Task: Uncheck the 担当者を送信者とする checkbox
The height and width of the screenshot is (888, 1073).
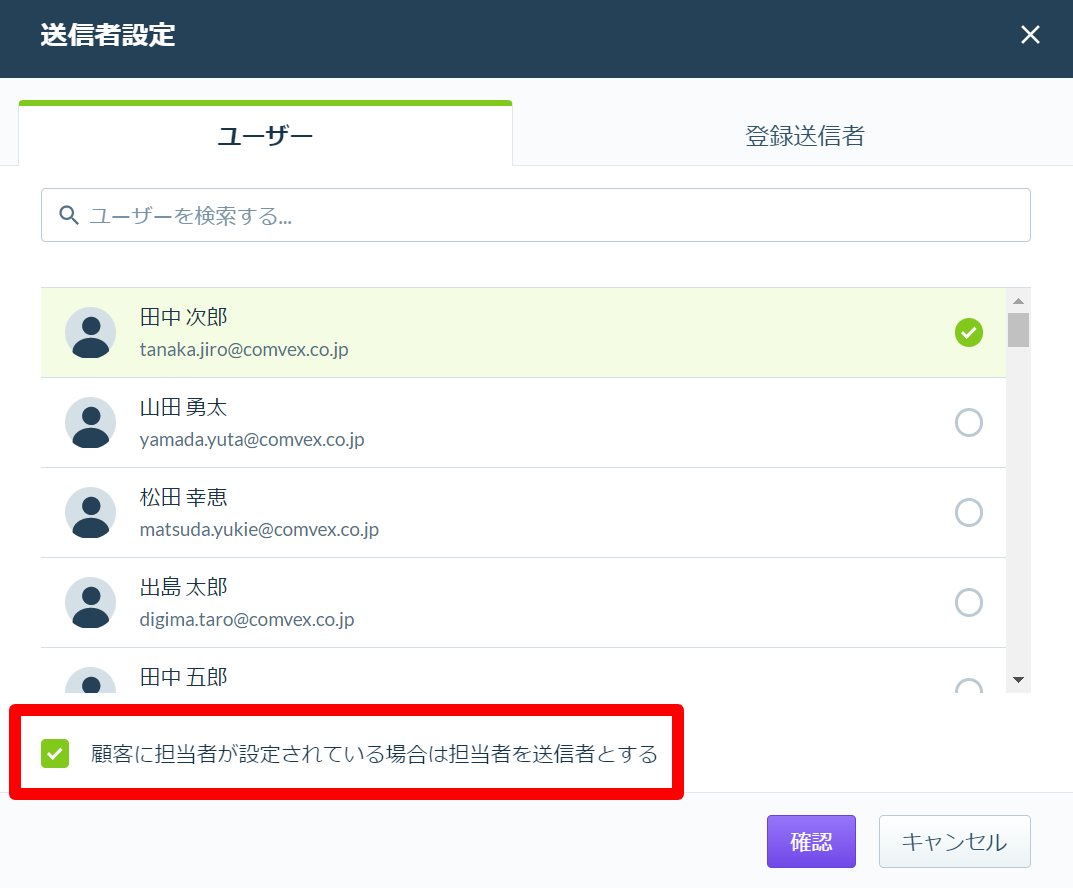Action: pos(55,753)
